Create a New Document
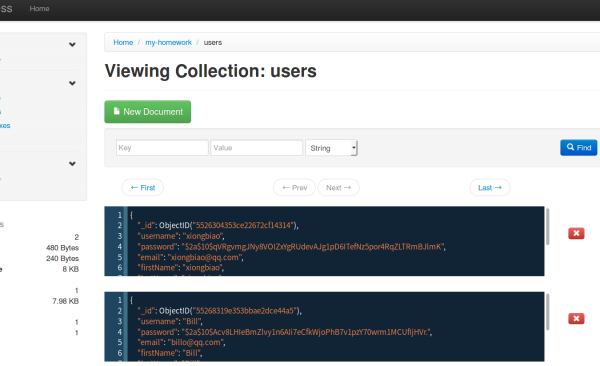Screen dimensions: 600x366 click(x=148, y=112)
